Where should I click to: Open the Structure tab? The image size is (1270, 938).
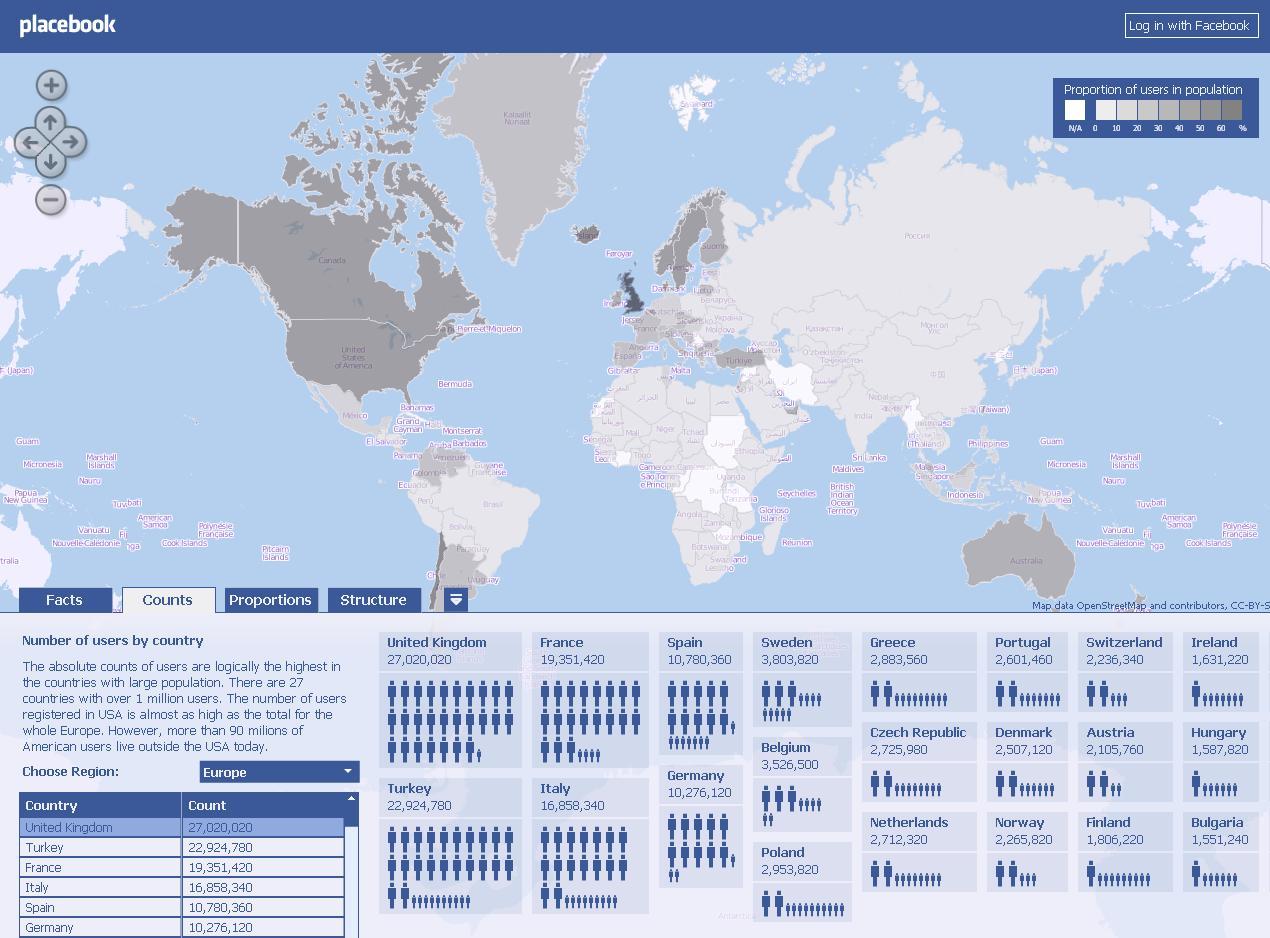pos(373,600)
